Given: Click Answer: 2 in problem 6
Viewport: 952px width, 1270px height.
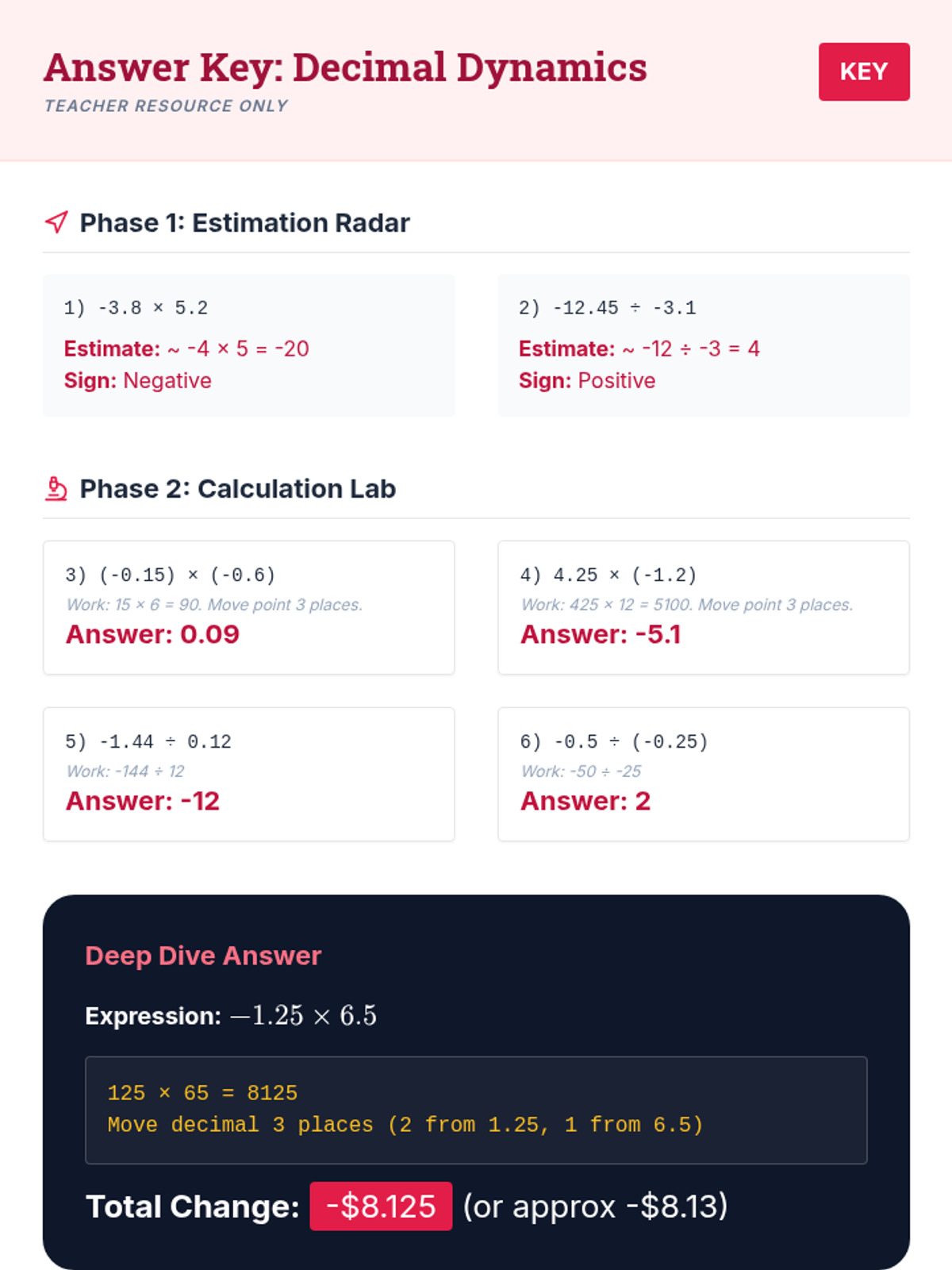Looking at the screenshot, I should coord(585,801).
